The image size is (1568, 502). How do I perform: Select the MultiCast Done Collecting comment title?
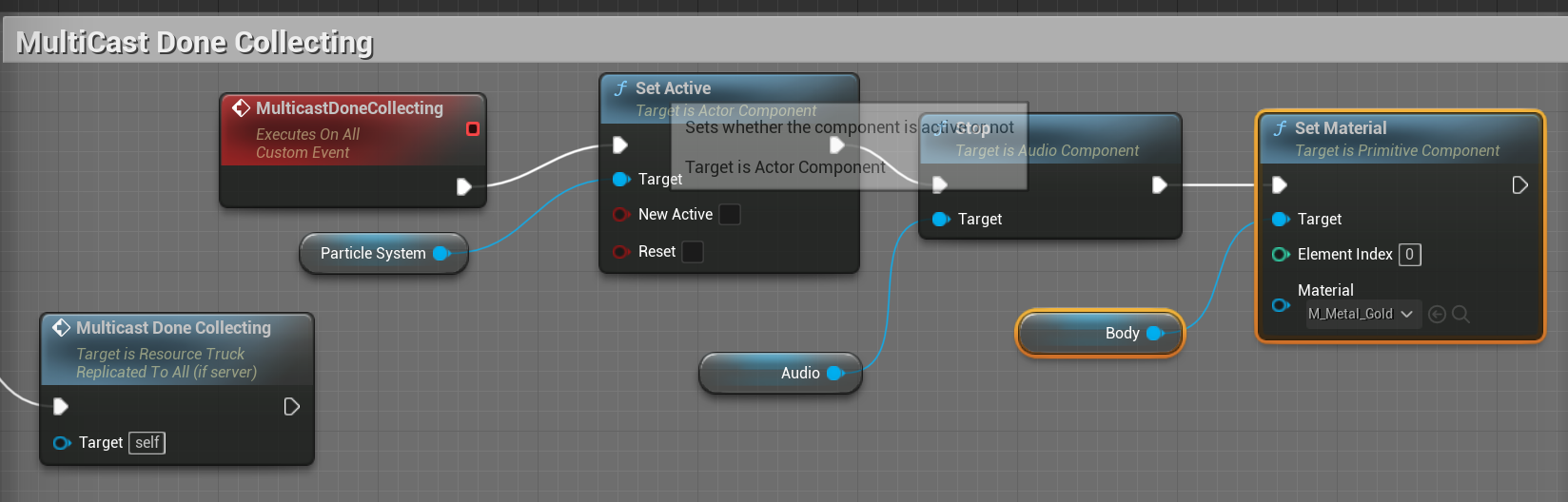tap(195, 43)
